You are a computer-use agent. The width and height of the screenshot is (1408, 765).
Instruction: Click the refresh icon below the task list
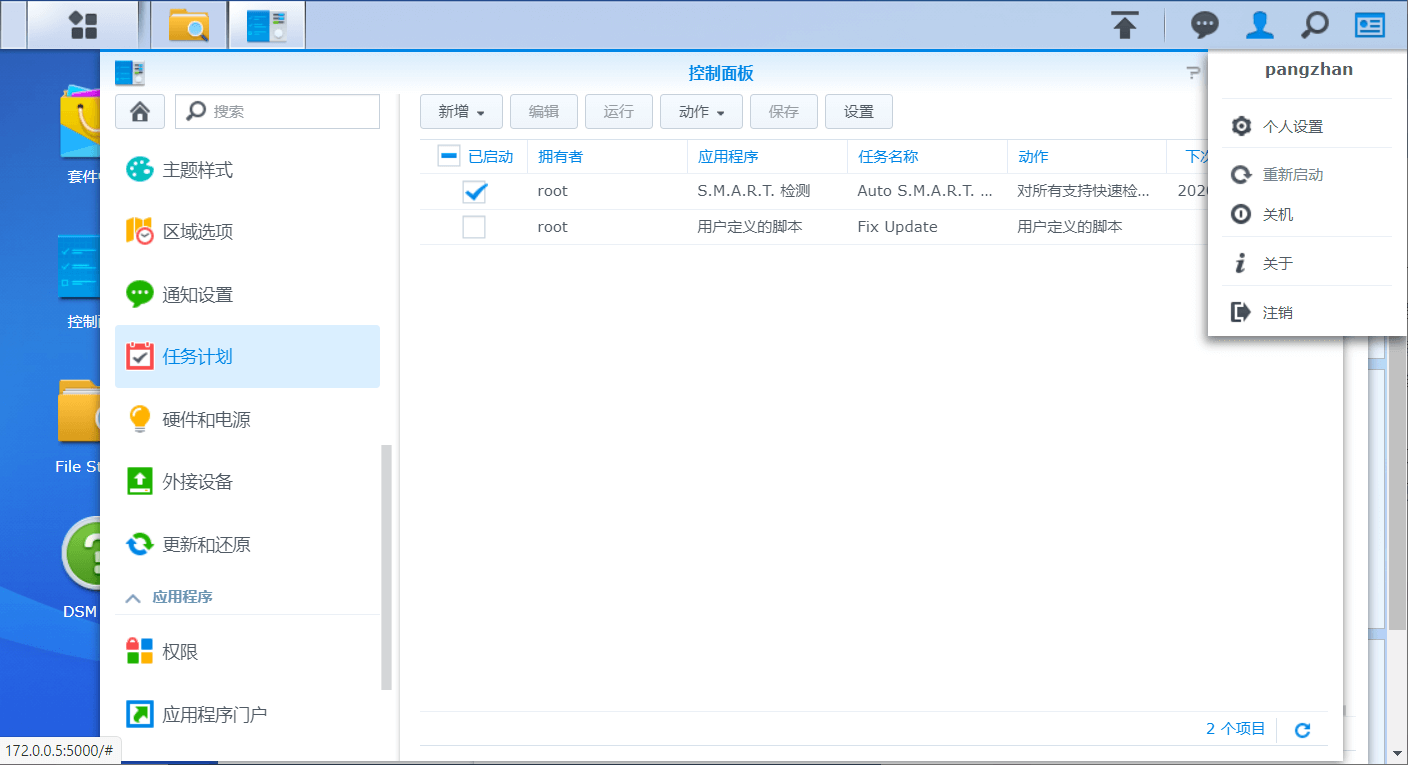(1302, 730)
